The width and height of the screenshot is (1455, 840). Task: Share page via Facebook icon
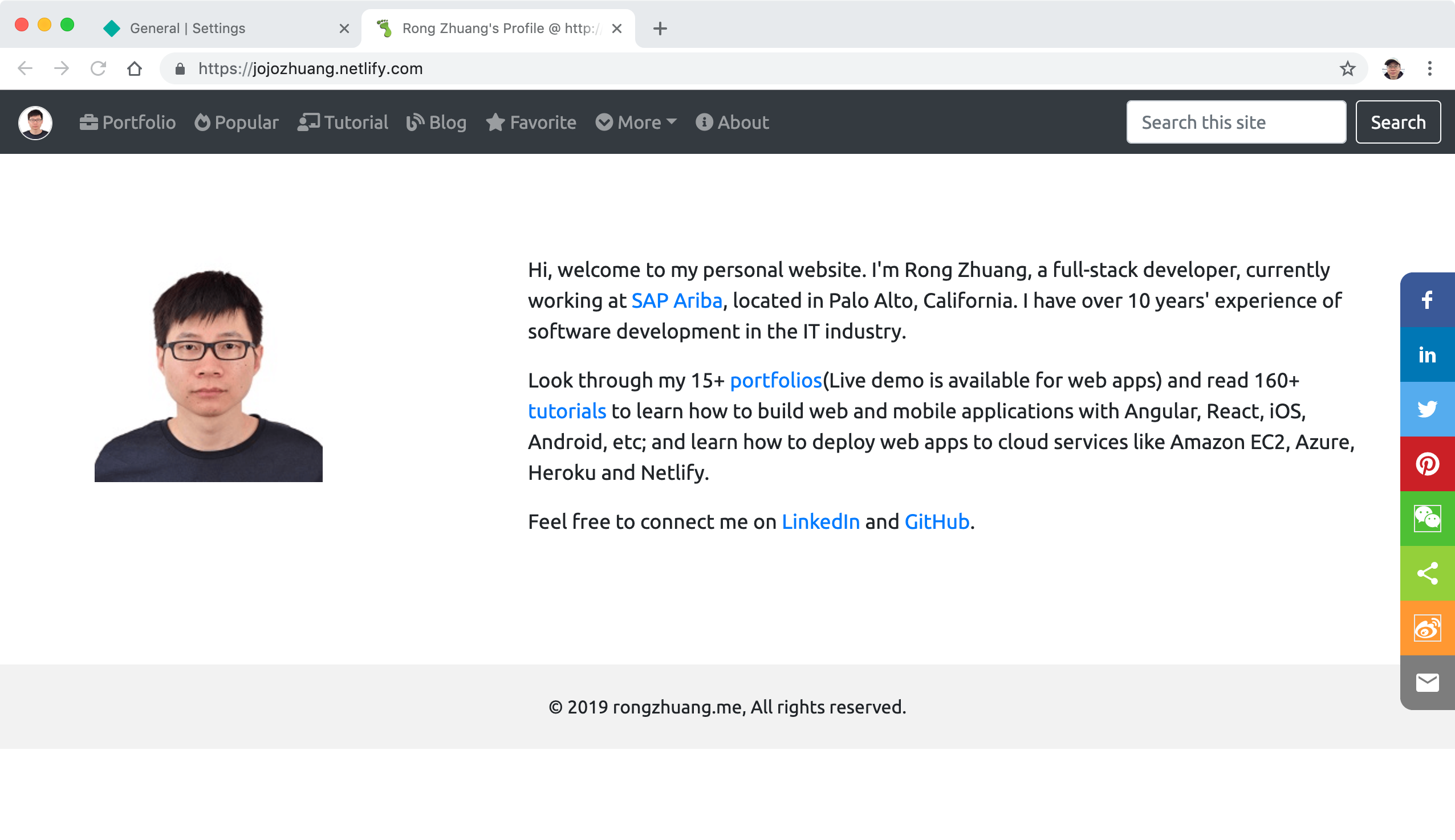(1426, 300)
